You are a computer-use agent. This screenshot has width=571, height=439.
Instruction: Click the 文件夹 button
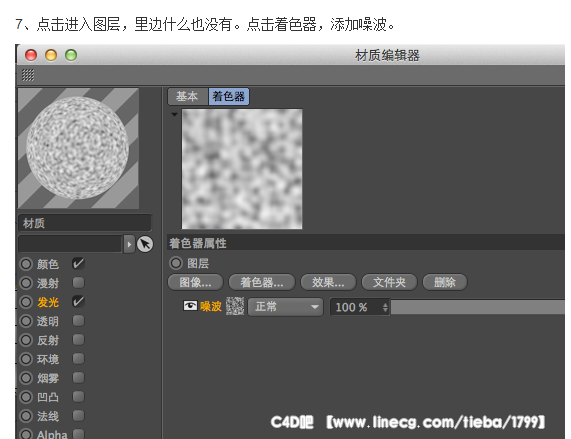point(389,282)
